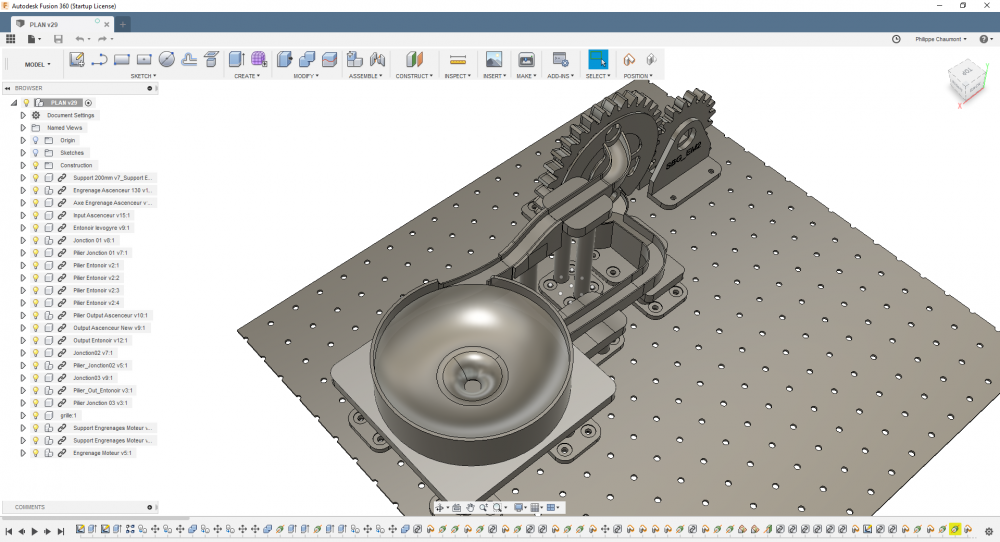Select the highlighted yellow timeline feature

(955, 529)
